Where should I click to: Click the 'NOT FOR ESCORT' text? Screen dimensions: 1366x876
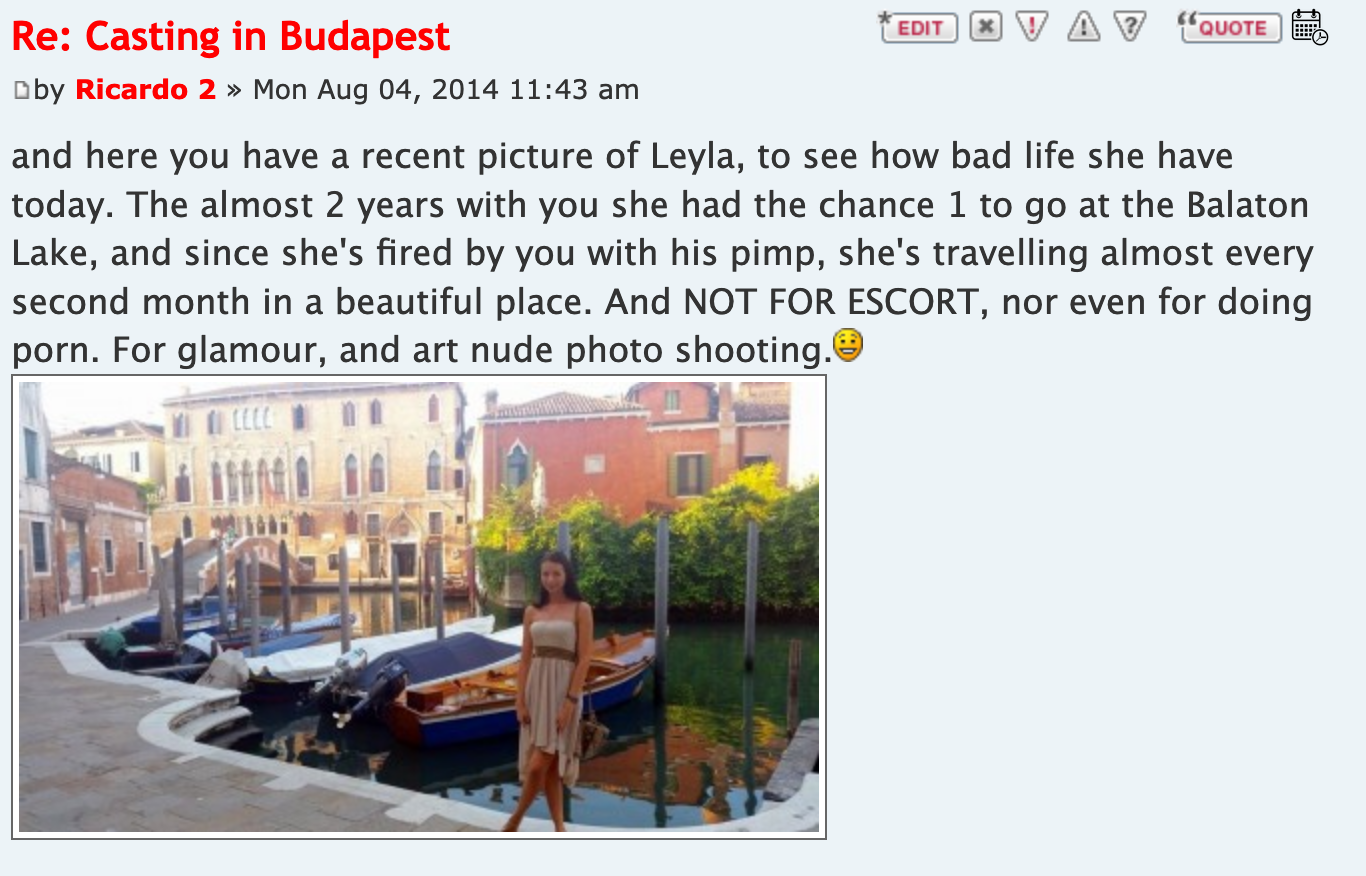[827, 301]
